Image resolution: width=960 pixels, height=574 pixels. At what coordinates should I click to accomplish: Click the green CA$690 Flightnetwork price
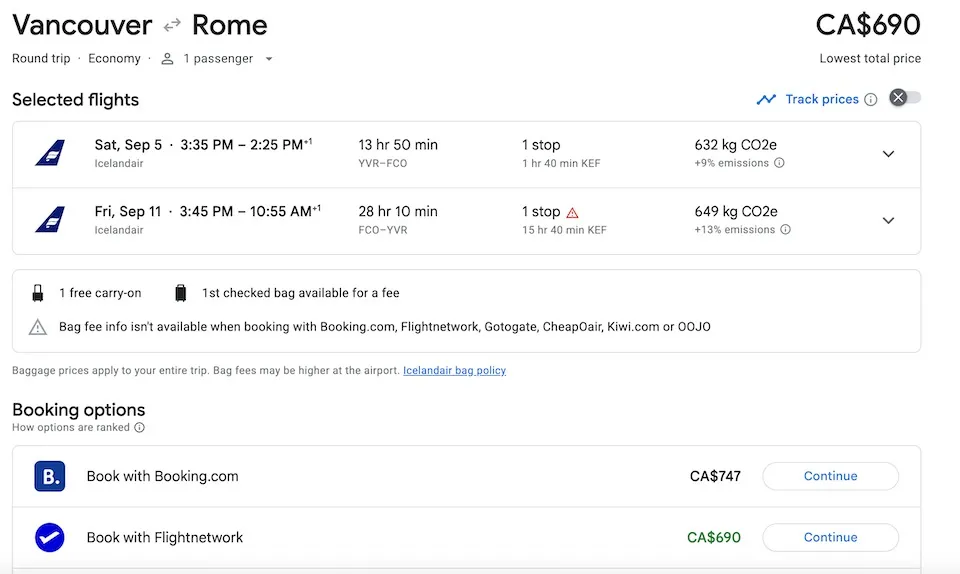point(714,537)
